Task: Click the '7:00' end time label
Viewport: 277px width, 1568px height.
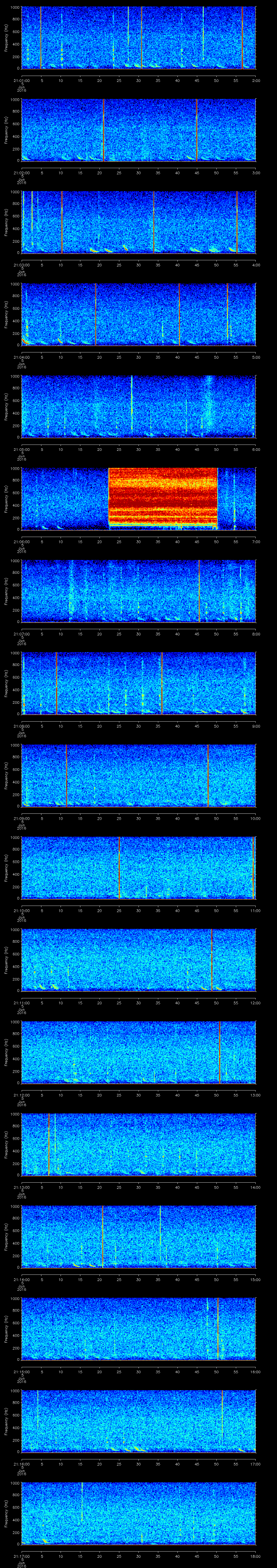Action: (x=256, y=542)
